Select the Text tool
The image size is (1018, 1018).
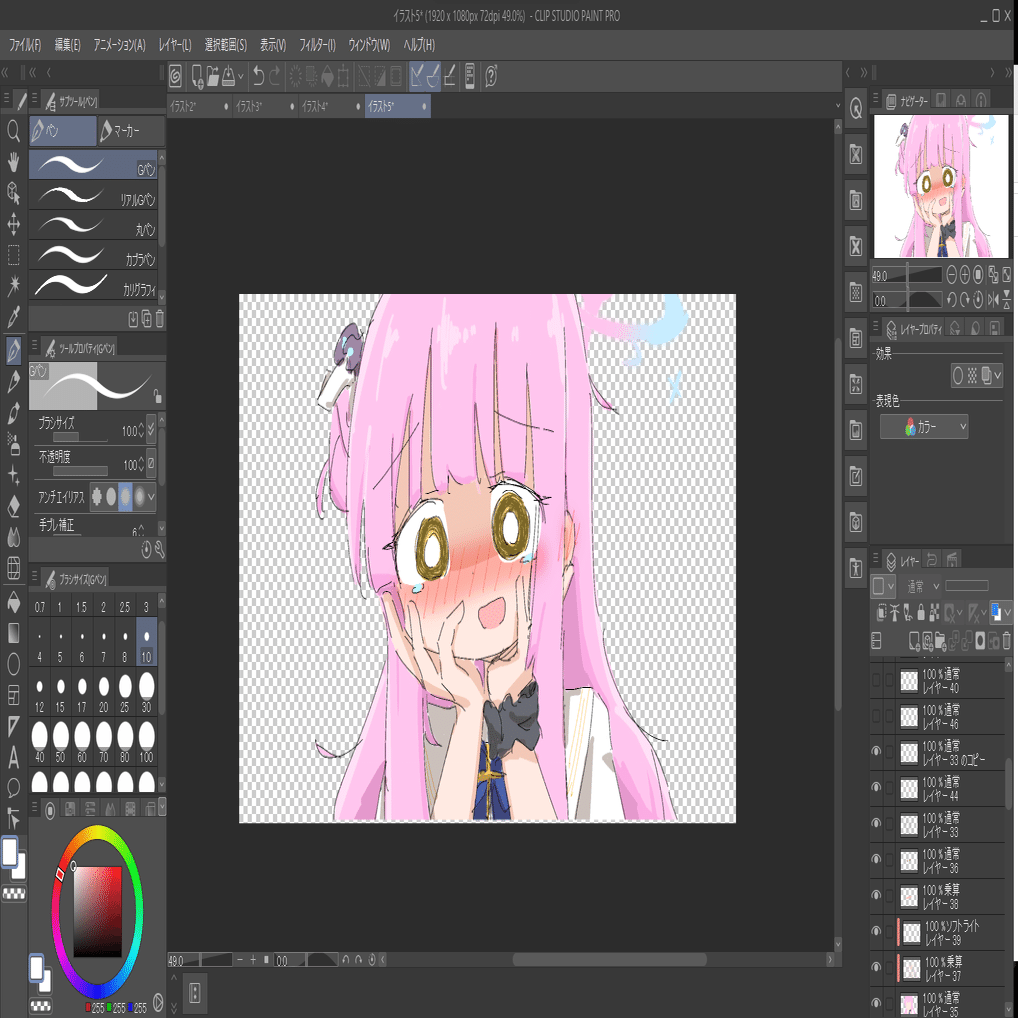pyautogui.click(x=13, y=757)
